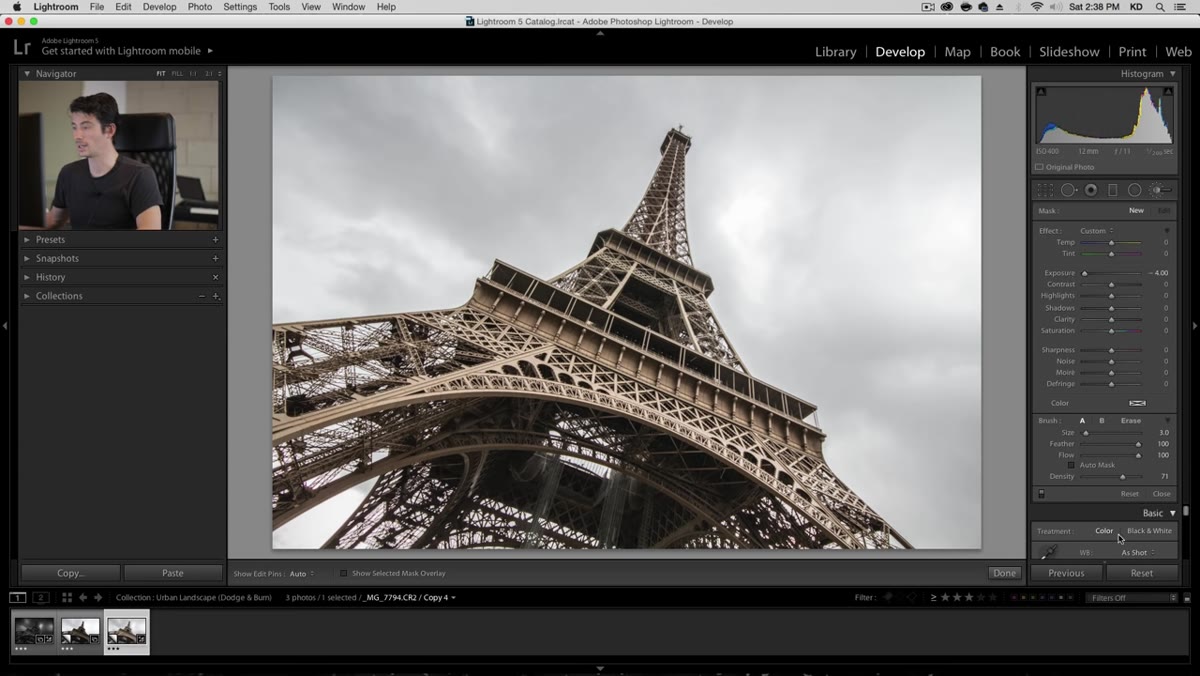Image resolution: width=1200 pixels, height=676 pixels.
Task: Click the Previous button
Action: 1066,573
